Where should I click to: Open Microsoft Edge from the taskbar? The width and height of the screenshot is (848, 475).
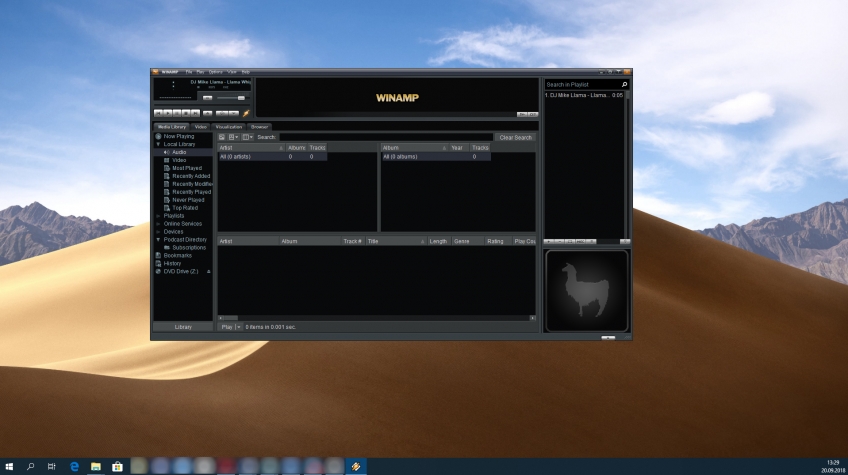[75, 466]
